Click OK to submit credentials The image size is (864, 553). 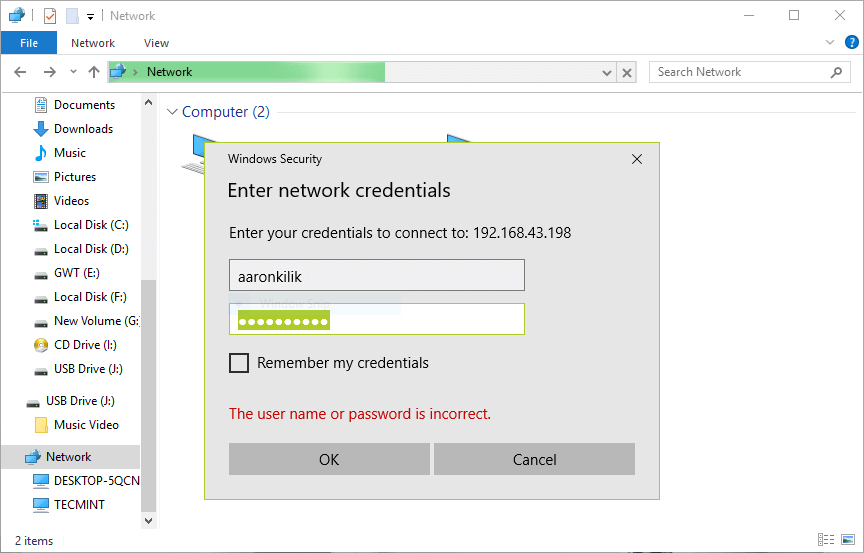[x=329, y=459]
